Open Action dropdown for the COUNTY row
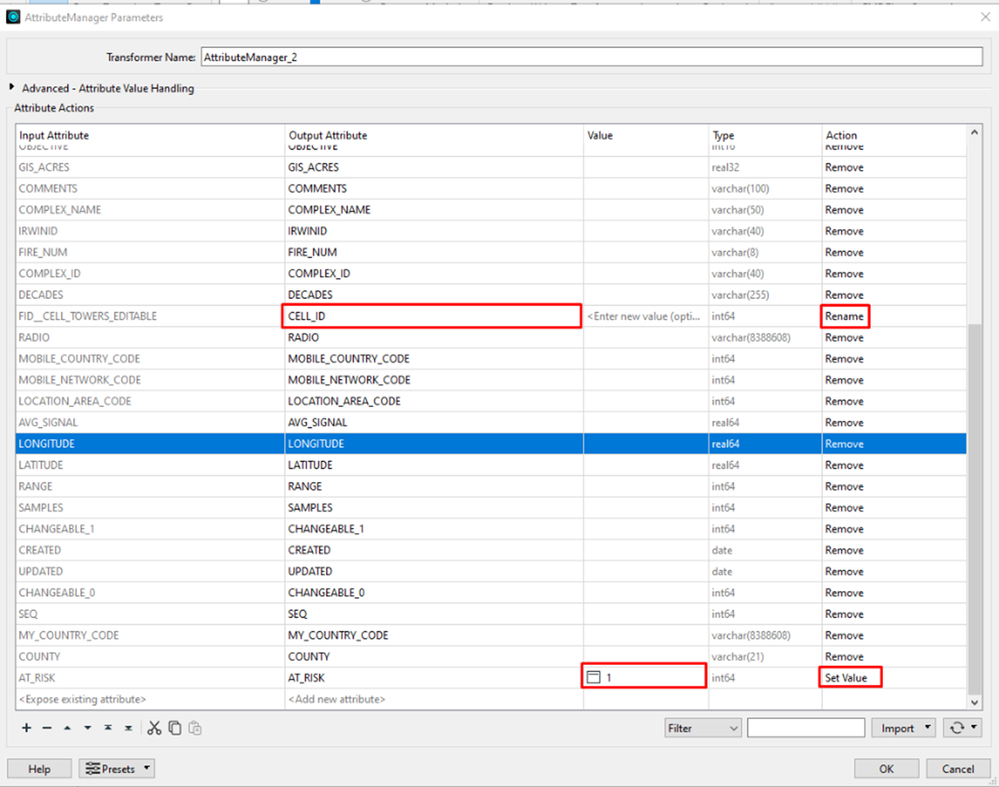Image resolution: width=999 pixels, height=787 pixels. pyautogui.click(x=893, y=656)
